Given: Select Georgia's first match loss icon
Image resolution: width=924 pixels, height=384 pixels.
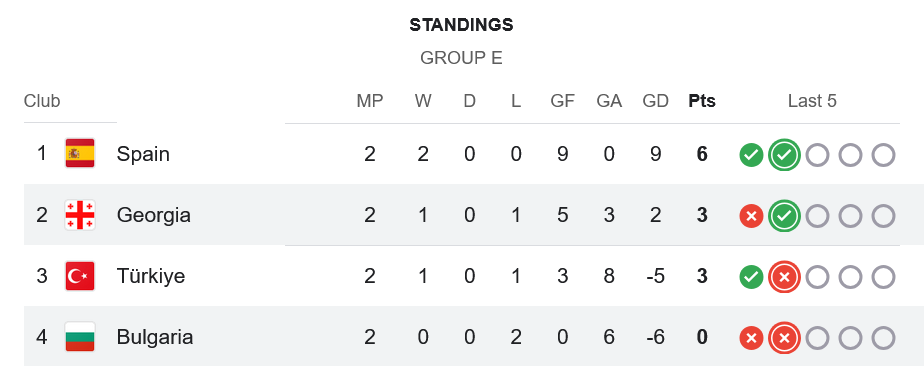Looking at the screenshot, I should (751, 217).
